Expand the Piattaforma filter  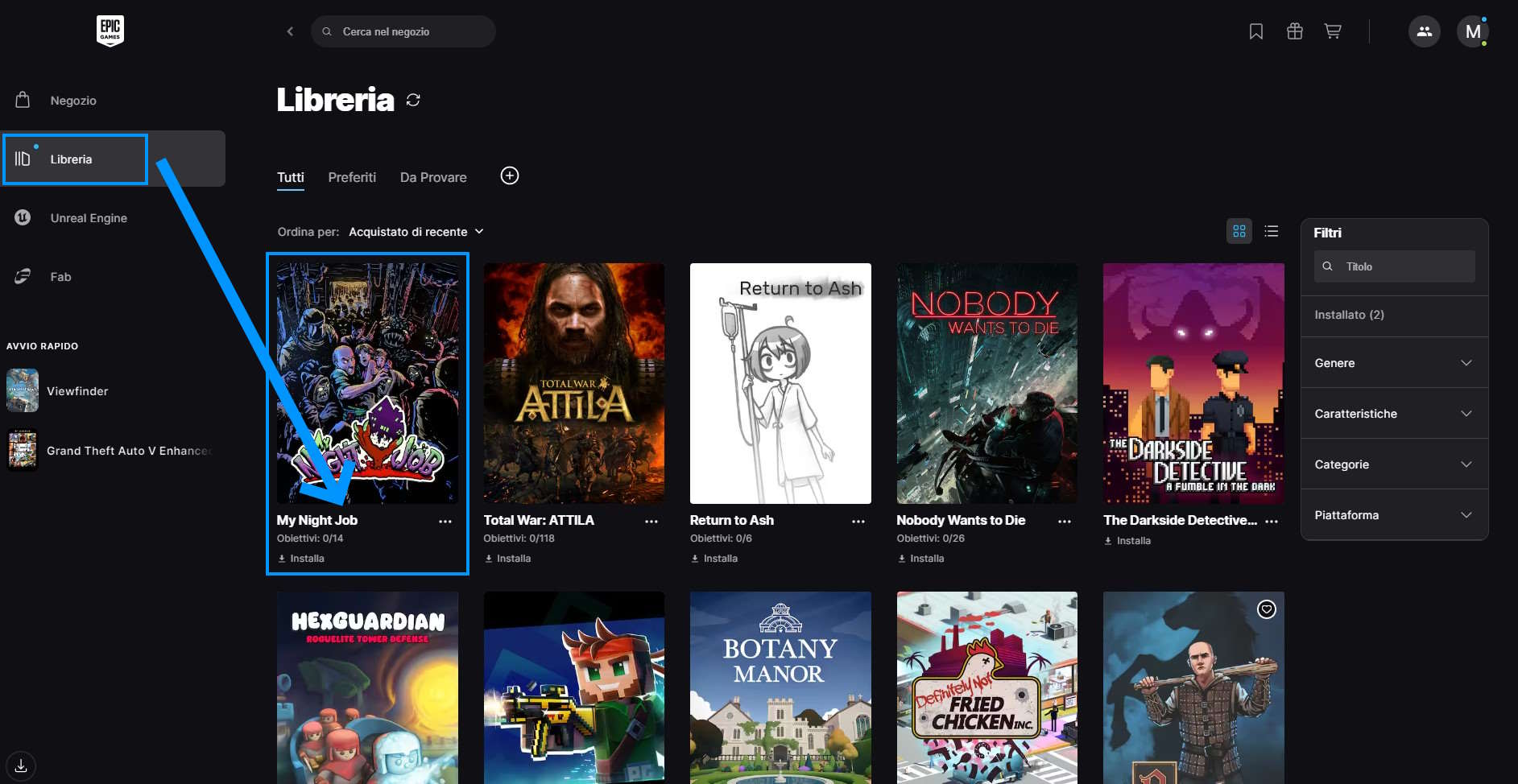[x=1393, y=515]
